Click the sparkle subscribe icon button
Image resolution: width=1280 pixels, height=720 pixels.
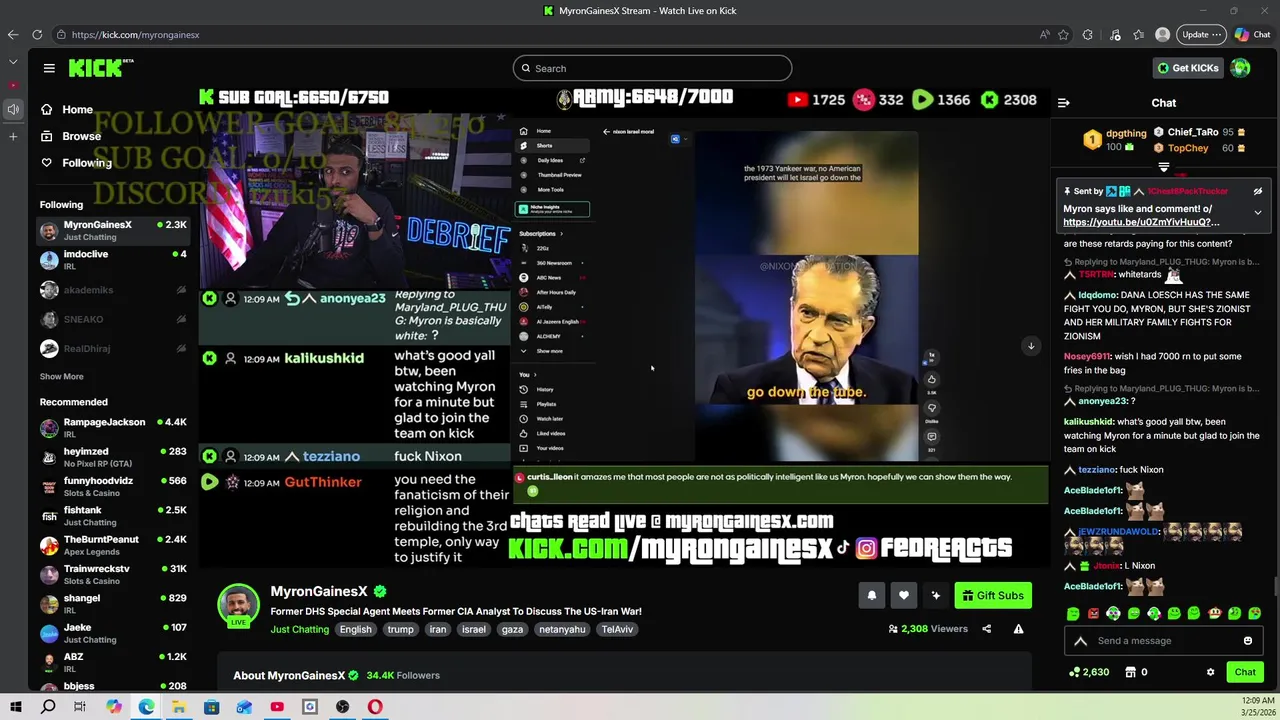[x=936, y=595]
